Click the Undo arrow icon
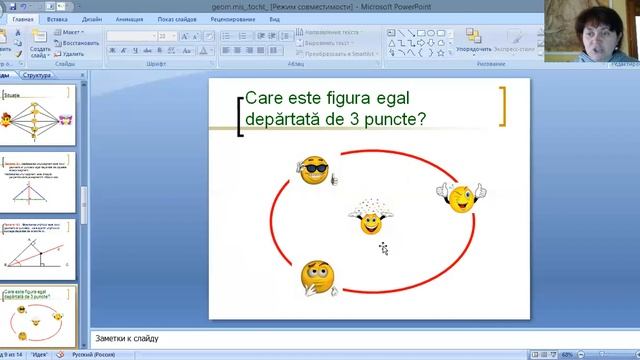This screenshot has height=360, width=640. (x=24, y=6)
